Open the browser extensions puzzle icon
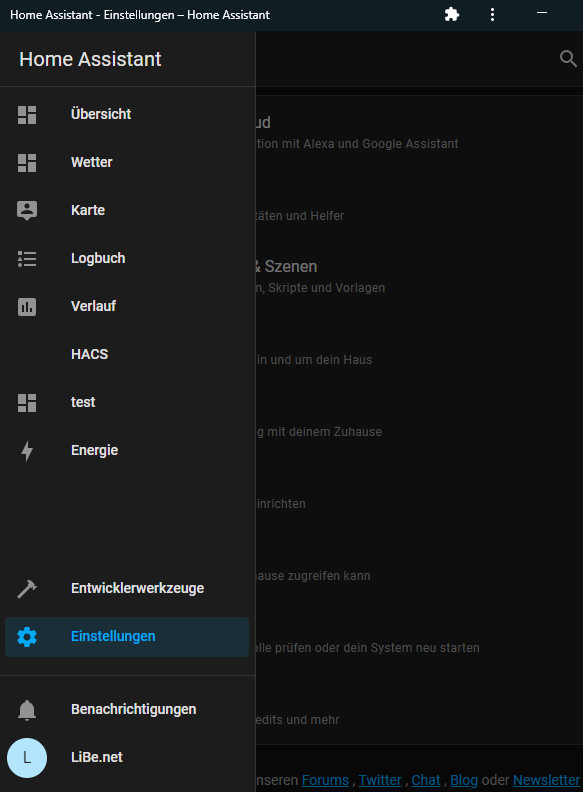Image resolution: width=583 pixels, height=792 pixels. (x=452, y=14)
